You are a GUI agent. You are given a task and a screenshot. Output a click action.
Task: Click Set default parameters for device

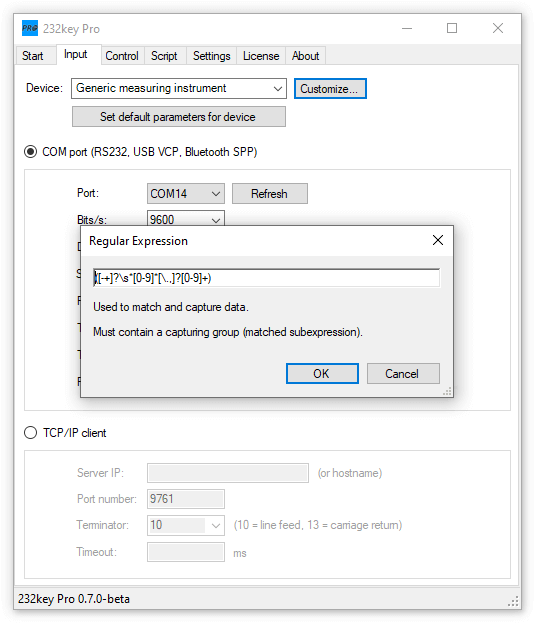click(179, 117)
